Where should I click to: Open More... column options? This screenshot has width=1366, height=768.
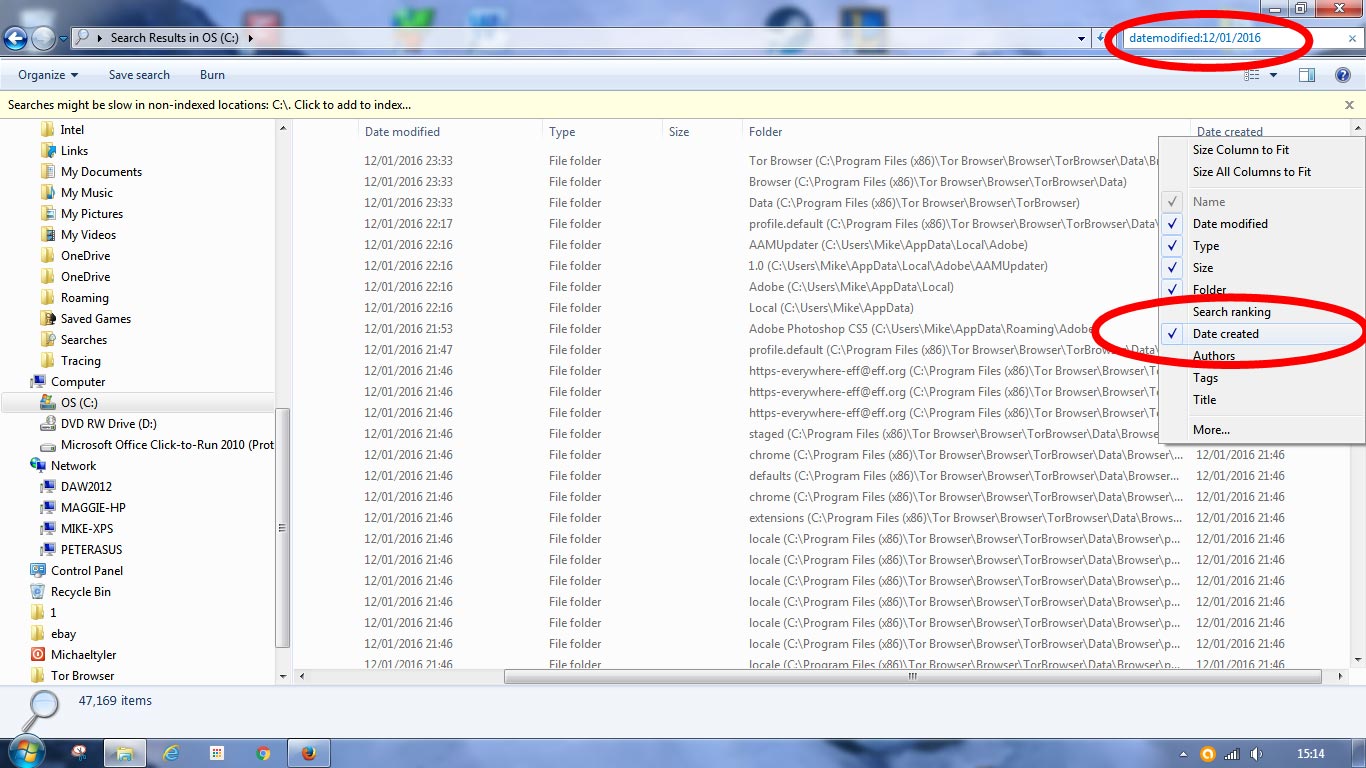(x=1262, y=430)
